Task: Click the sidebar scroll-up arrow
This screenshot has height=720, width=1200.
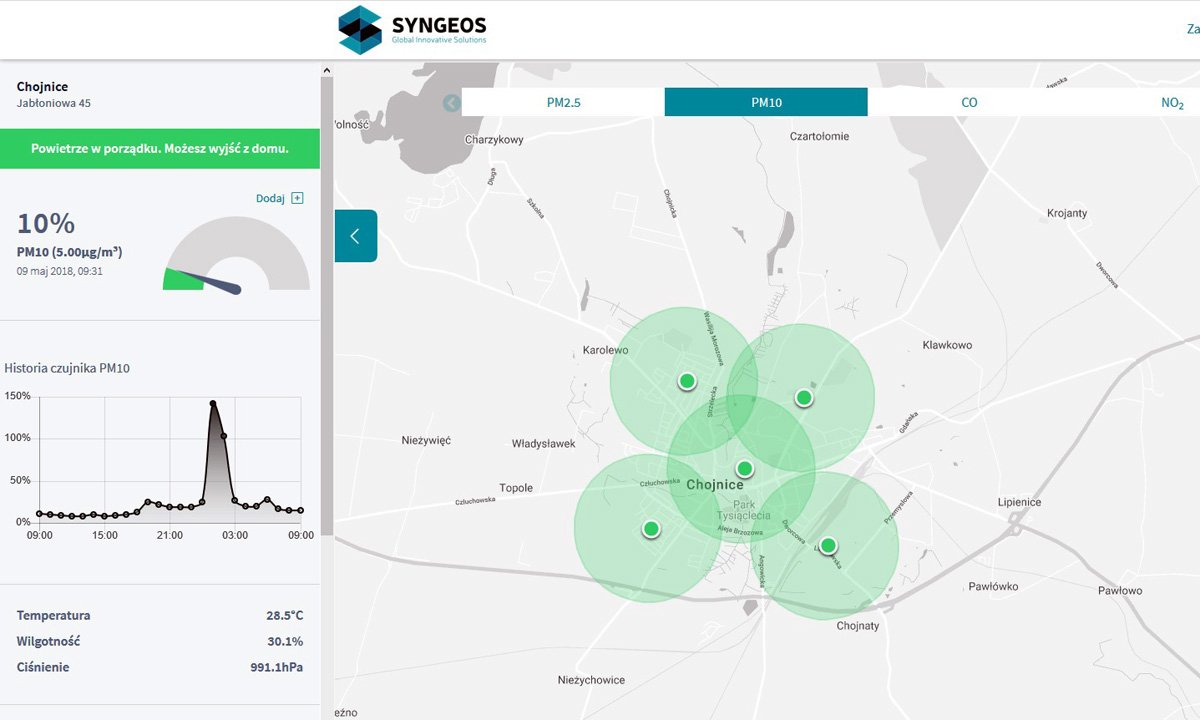Action: [x=326, y=69]
